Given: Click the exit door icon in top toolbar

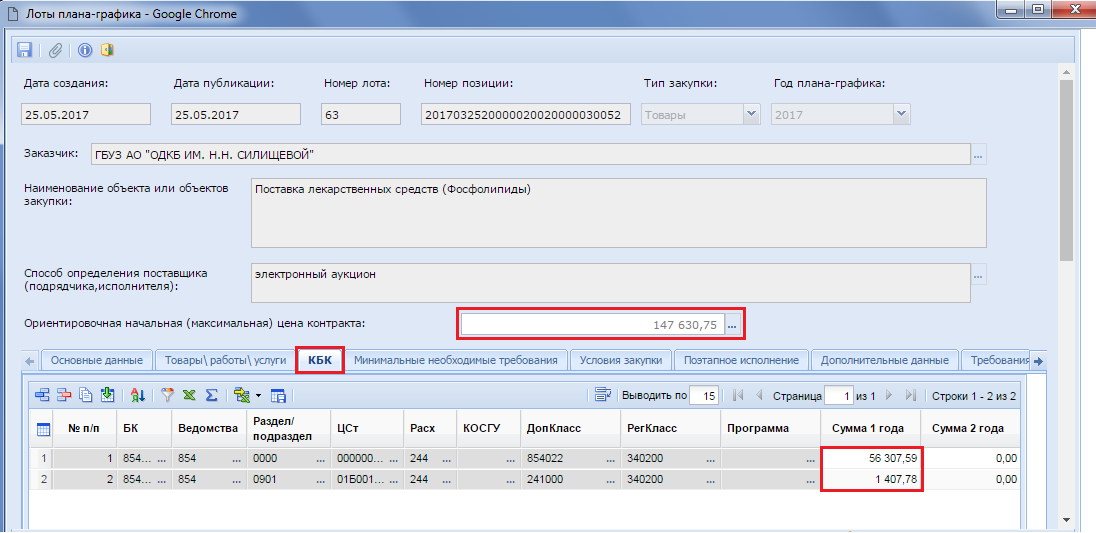Looking at the screenshot, I should [x=107, y=50].
